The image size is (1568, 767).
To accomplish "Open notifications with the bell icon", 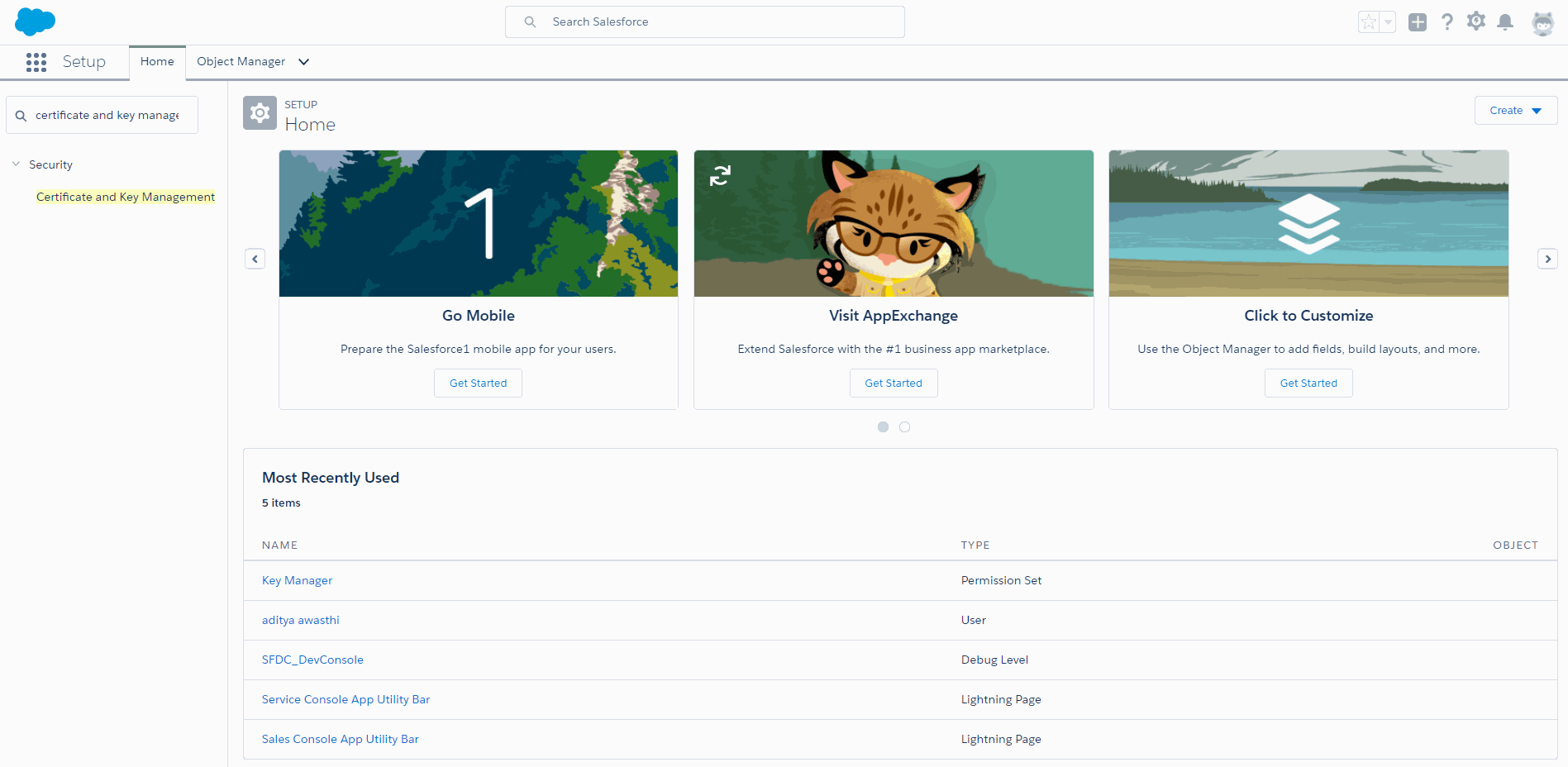I will click(1505, 22).
